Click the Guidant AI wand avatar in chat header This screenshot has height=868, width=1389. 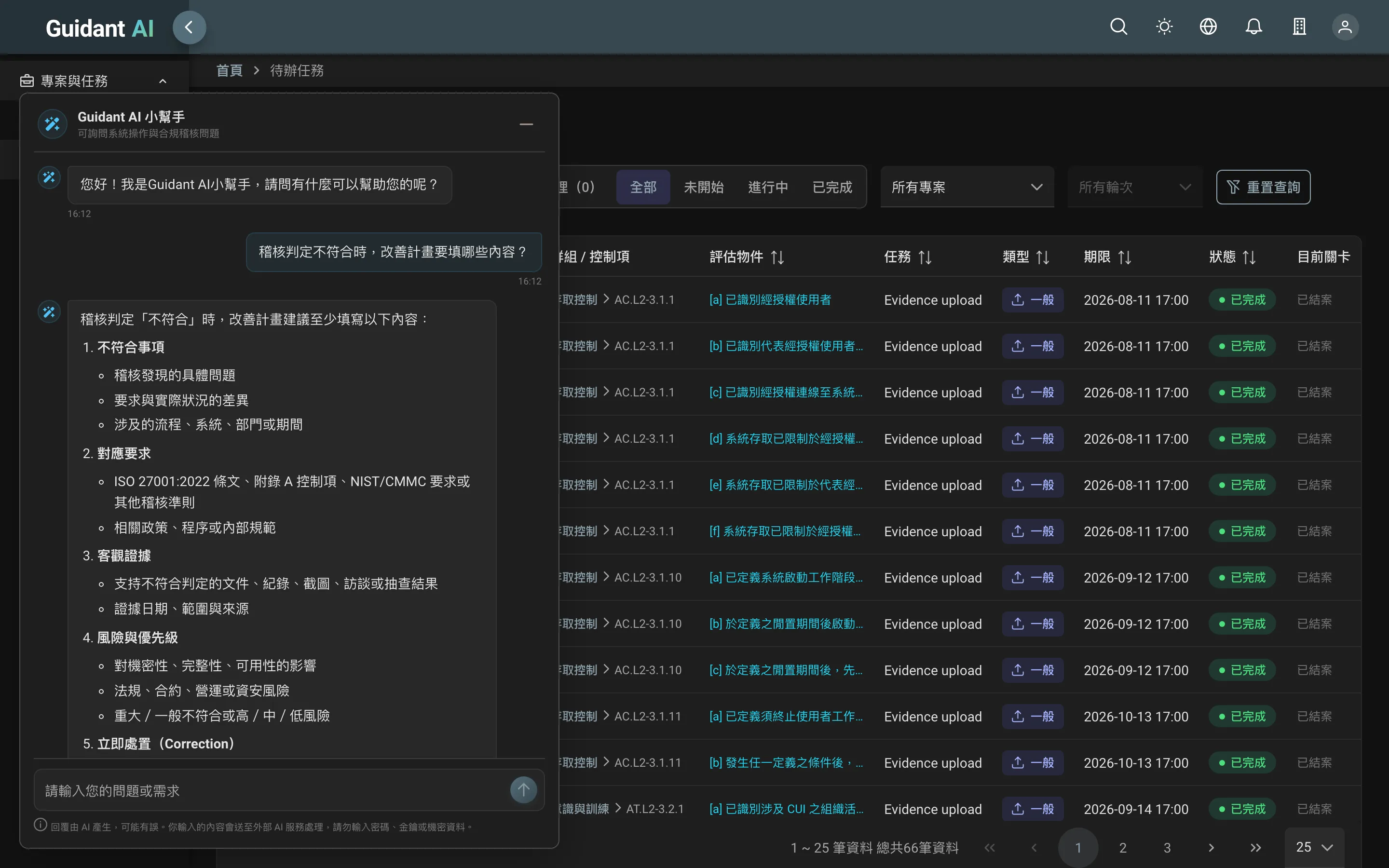(x=52, y=124)
